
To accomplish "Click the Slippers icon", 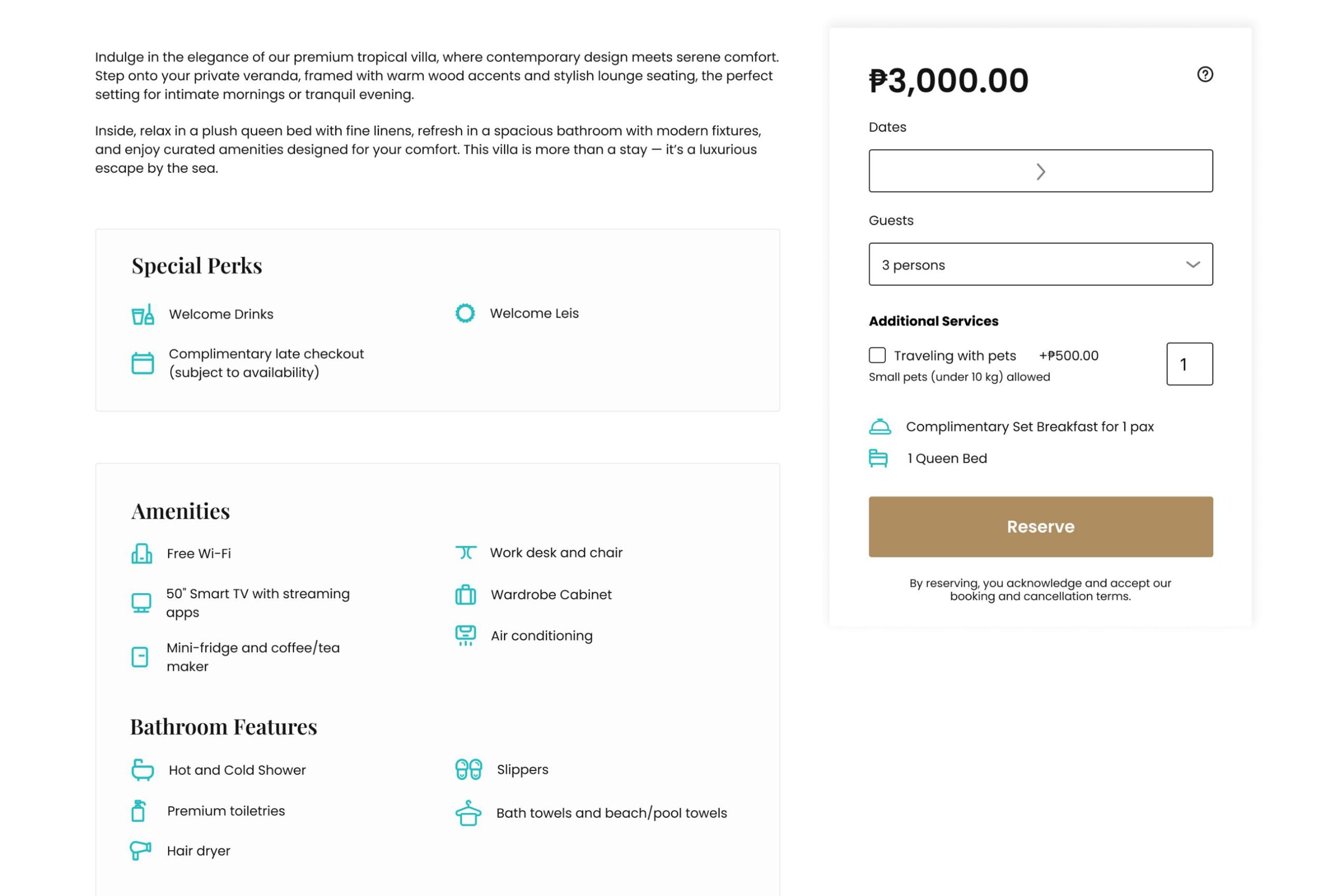I will click(x=469, y=769).
